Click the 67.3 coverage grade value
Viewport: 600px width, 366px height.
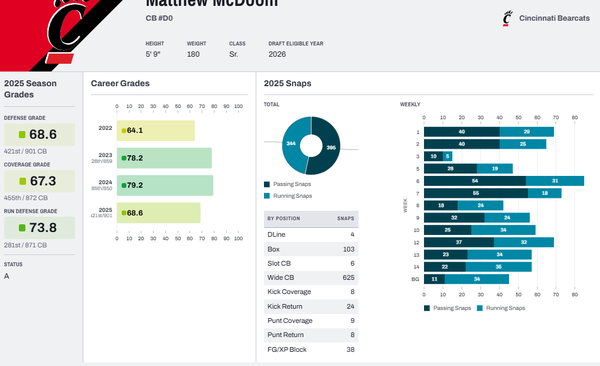click(x=43, y=181)
